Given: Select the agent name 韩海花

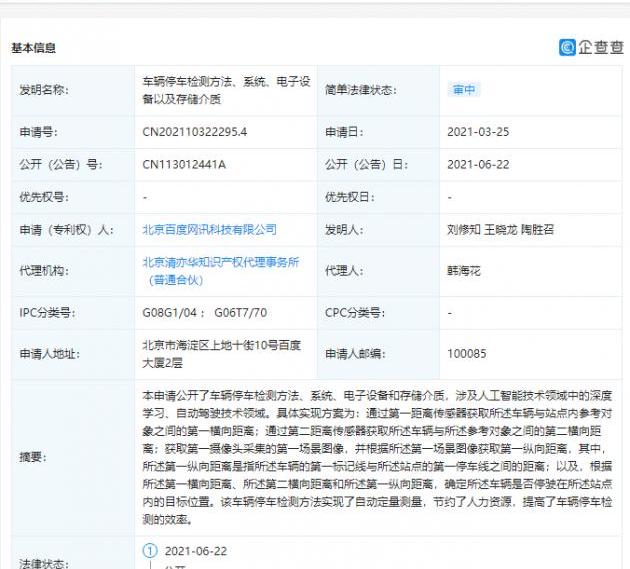Looking at the screenshot, I should click(x=464, y=271).
